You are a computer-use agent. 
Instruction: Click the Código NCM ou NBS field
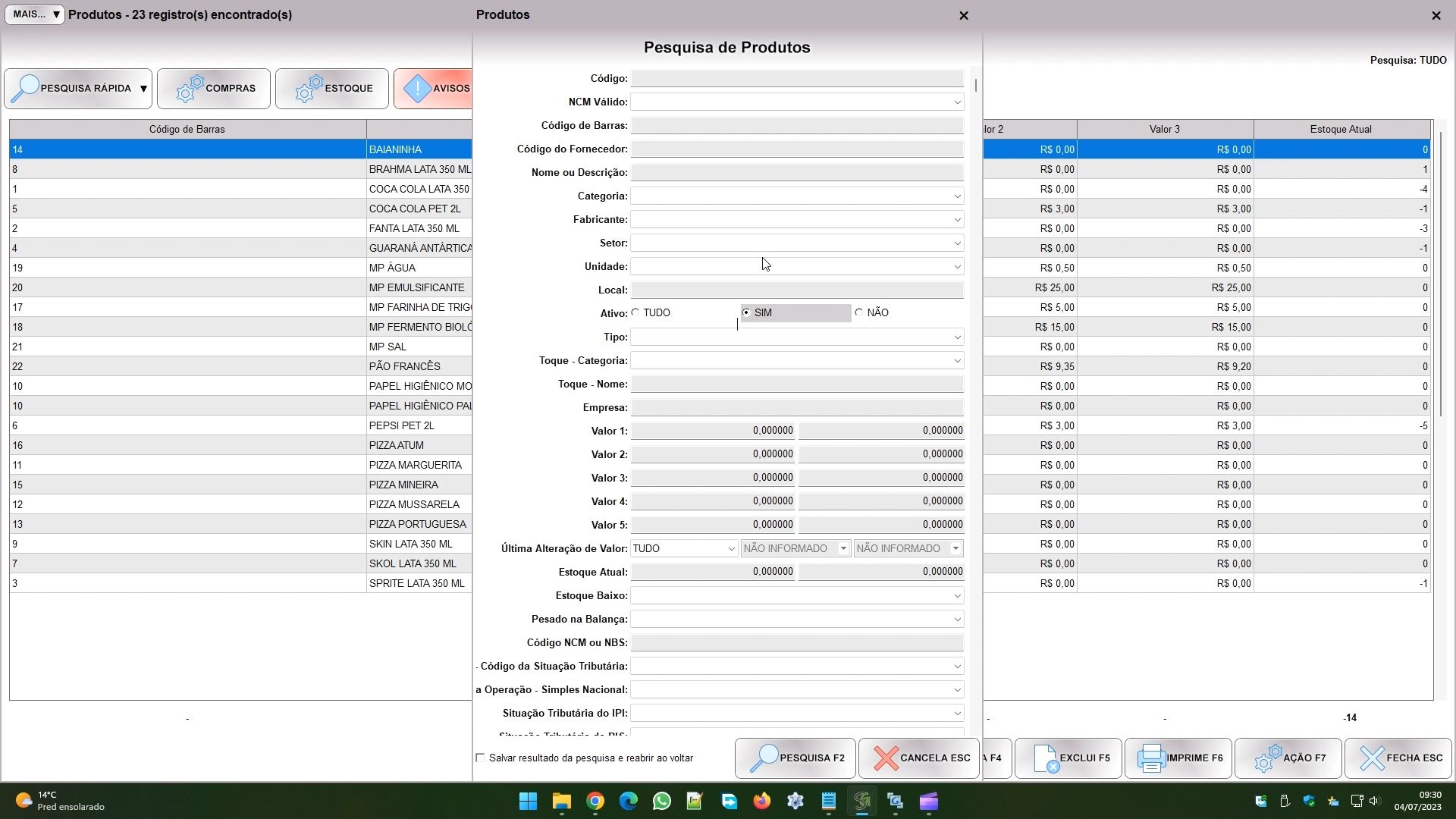tap(797, 642)
